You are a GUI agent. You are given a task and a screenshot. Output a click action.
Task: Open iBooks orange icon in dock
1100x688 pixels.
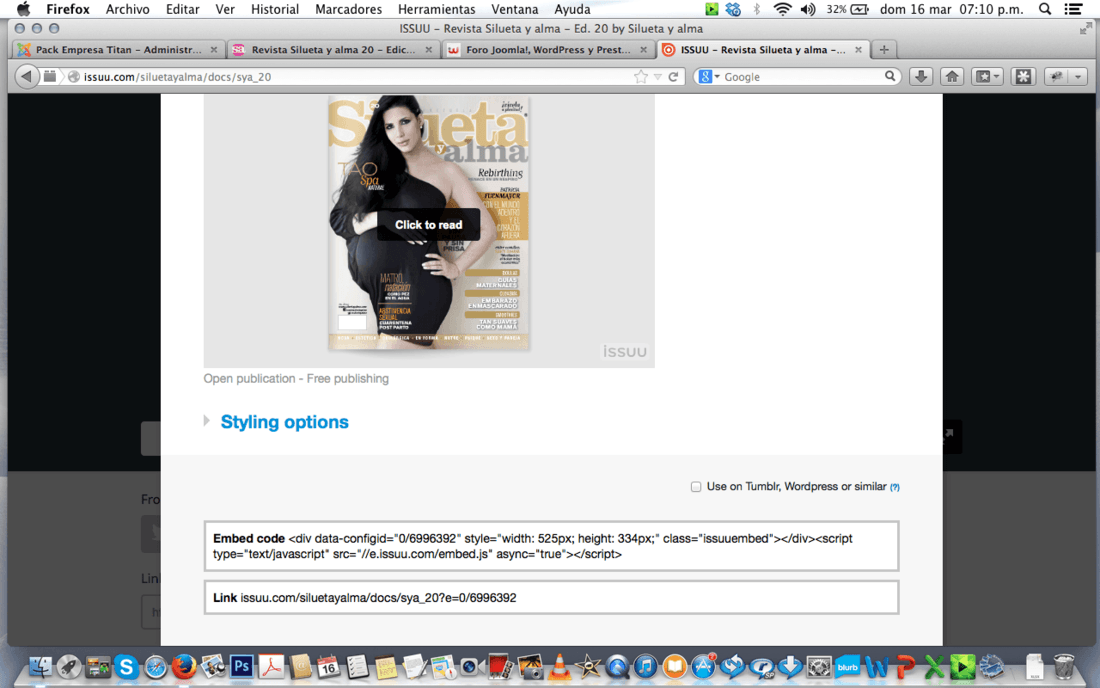(674, 666)
